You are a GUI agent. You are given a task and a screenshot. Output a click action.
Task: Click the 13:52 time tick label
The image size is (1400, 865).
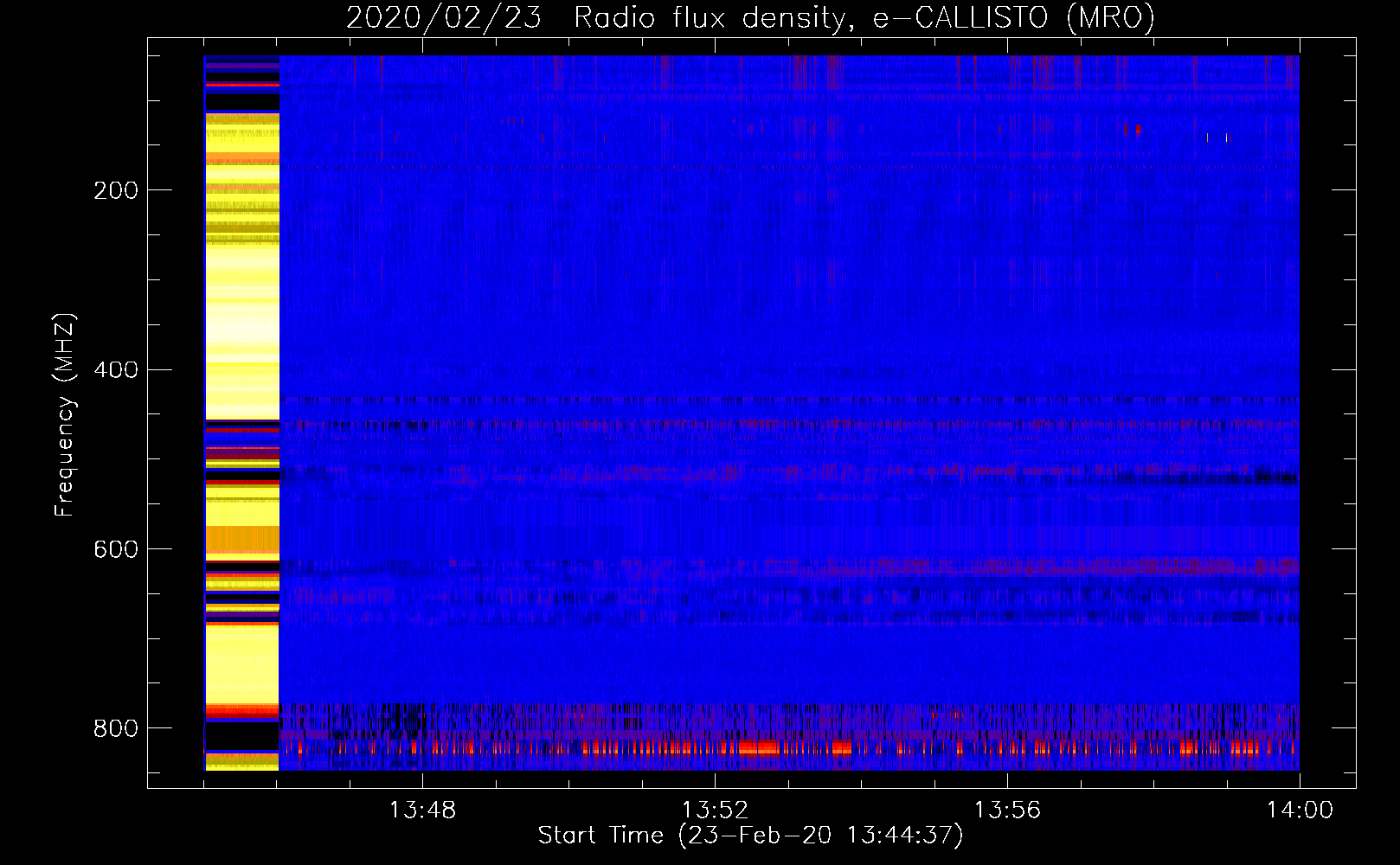click(715, 811)
